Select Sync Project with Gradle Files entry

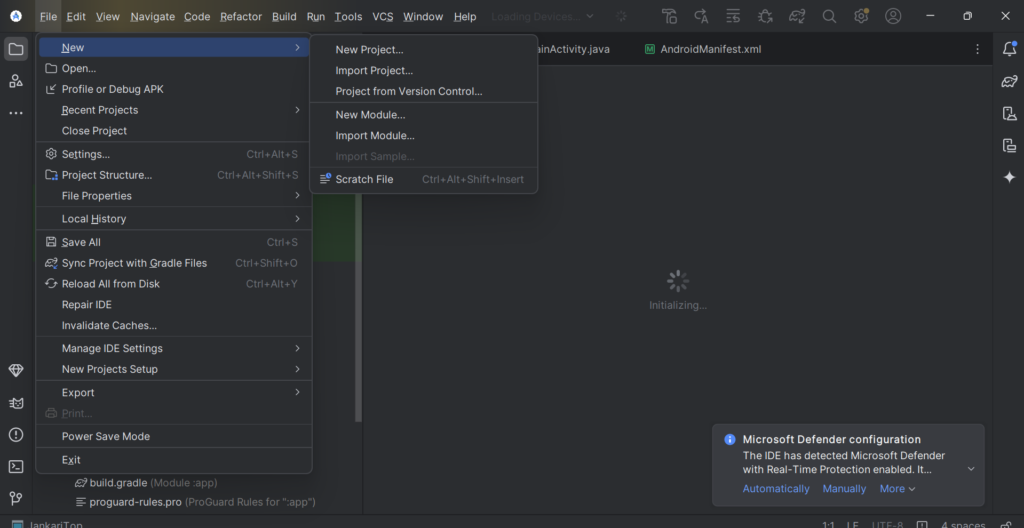pos(174,263)
